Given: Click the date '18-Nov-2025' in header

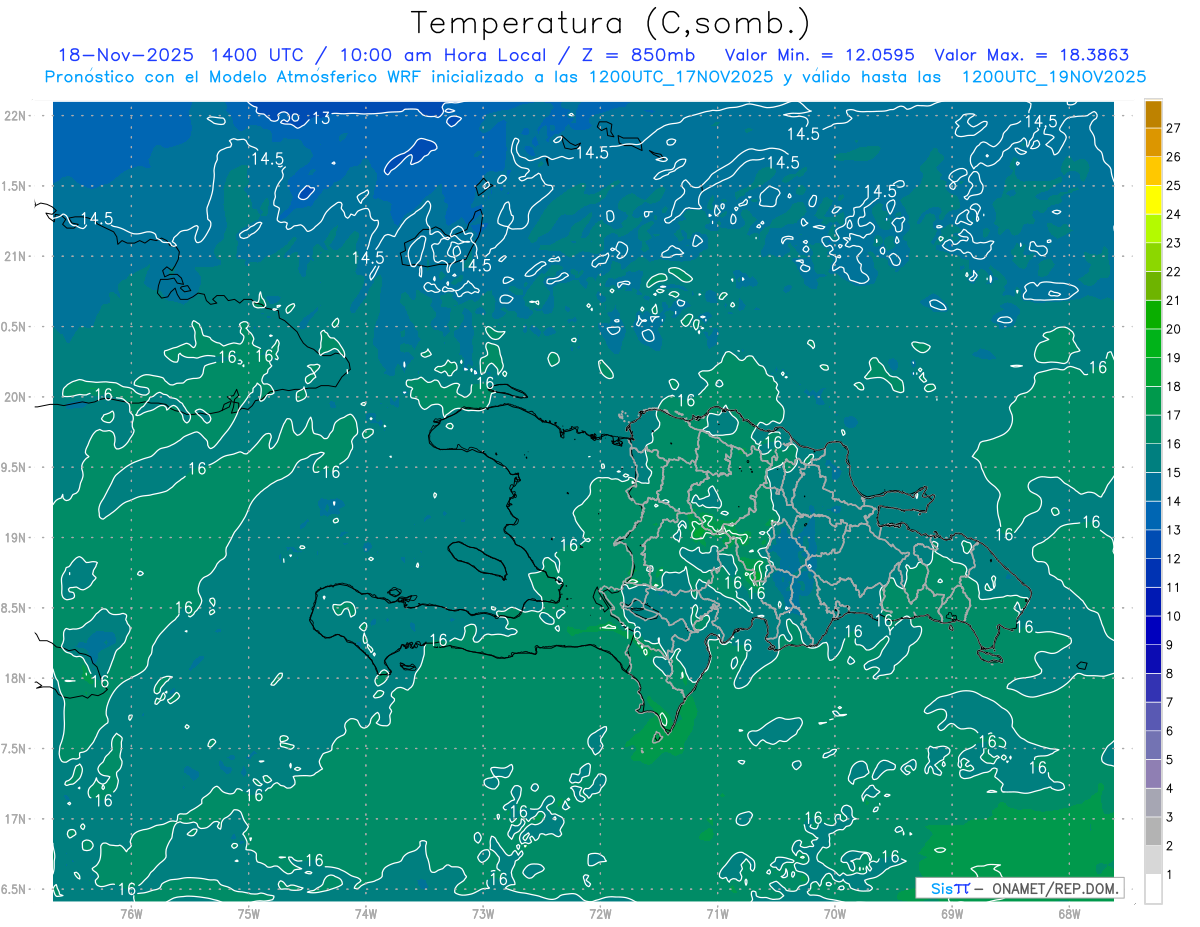Looking at the screenshot, I should [x=124, y=55].
